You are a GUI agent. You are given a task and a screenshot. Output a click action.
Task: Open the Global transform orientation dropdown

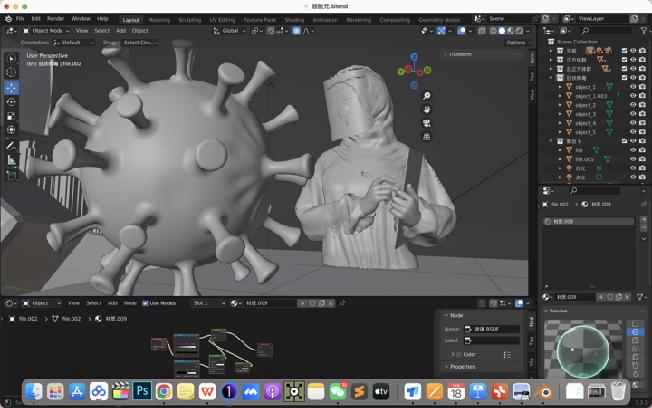(229, 31)
